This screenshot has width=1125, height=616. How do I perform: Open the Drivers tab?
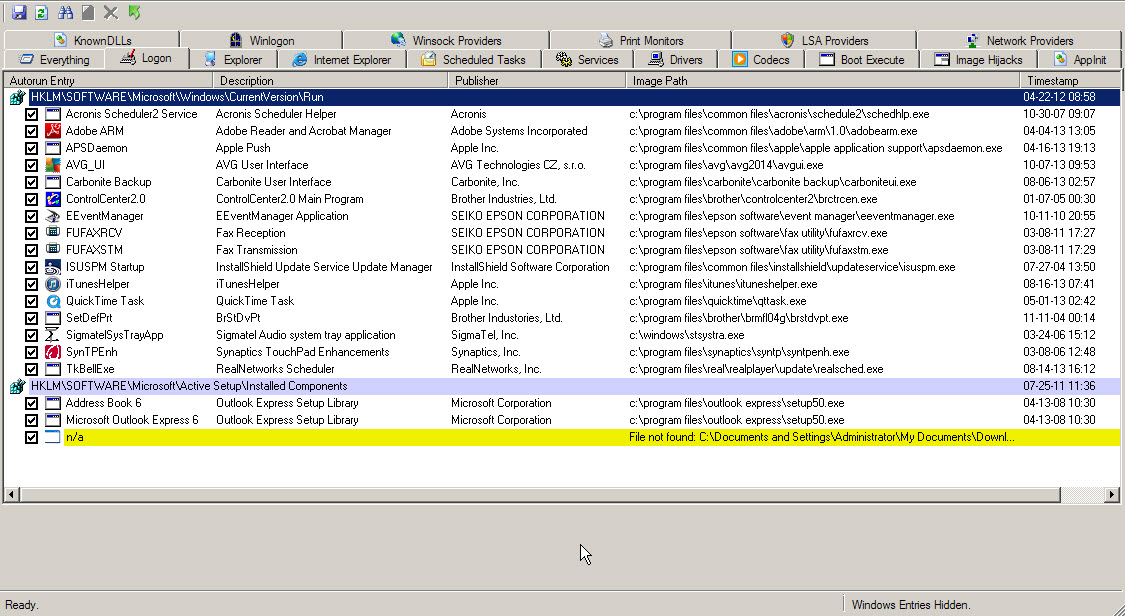pos(674,60)
